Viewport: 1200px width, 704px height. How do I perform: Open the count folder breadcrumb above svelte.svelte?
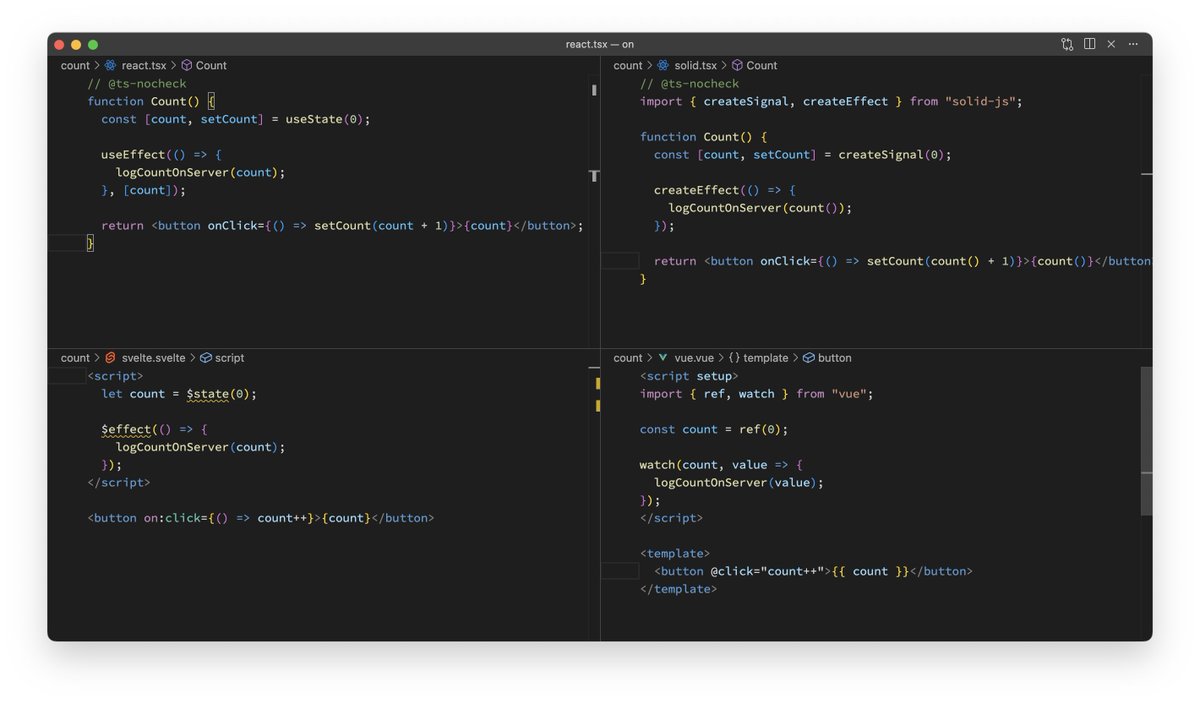(75, 358)
